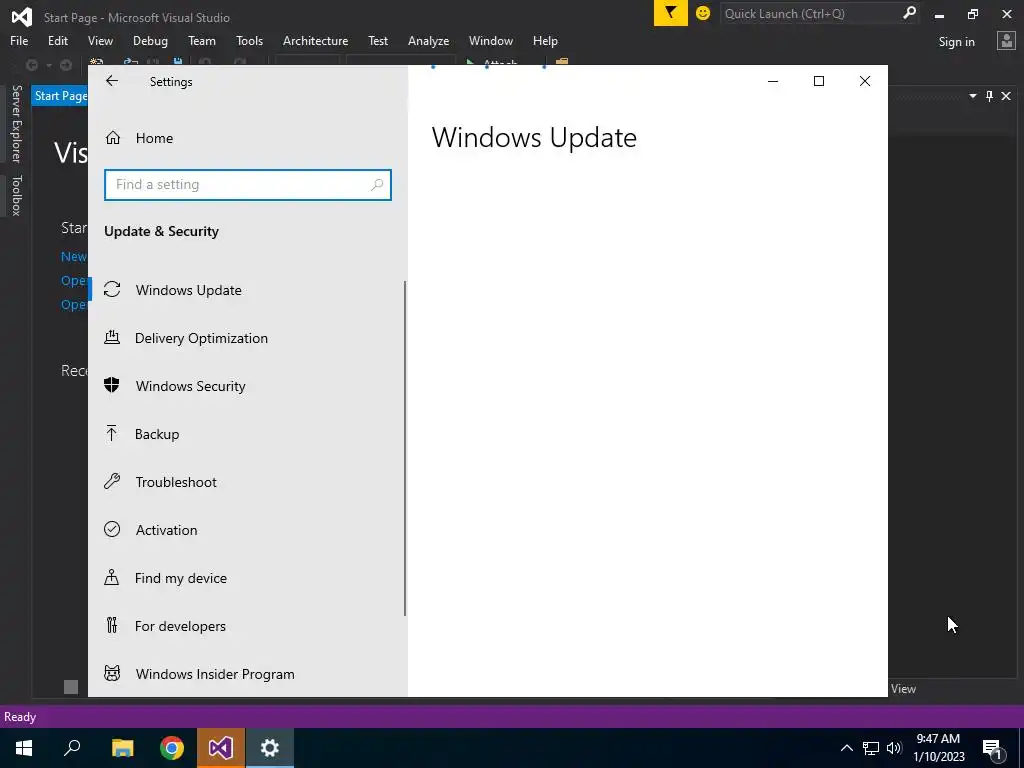
Task: Focus the Find a setting search field
Action: pyautogui.click(x=248, y=185)
